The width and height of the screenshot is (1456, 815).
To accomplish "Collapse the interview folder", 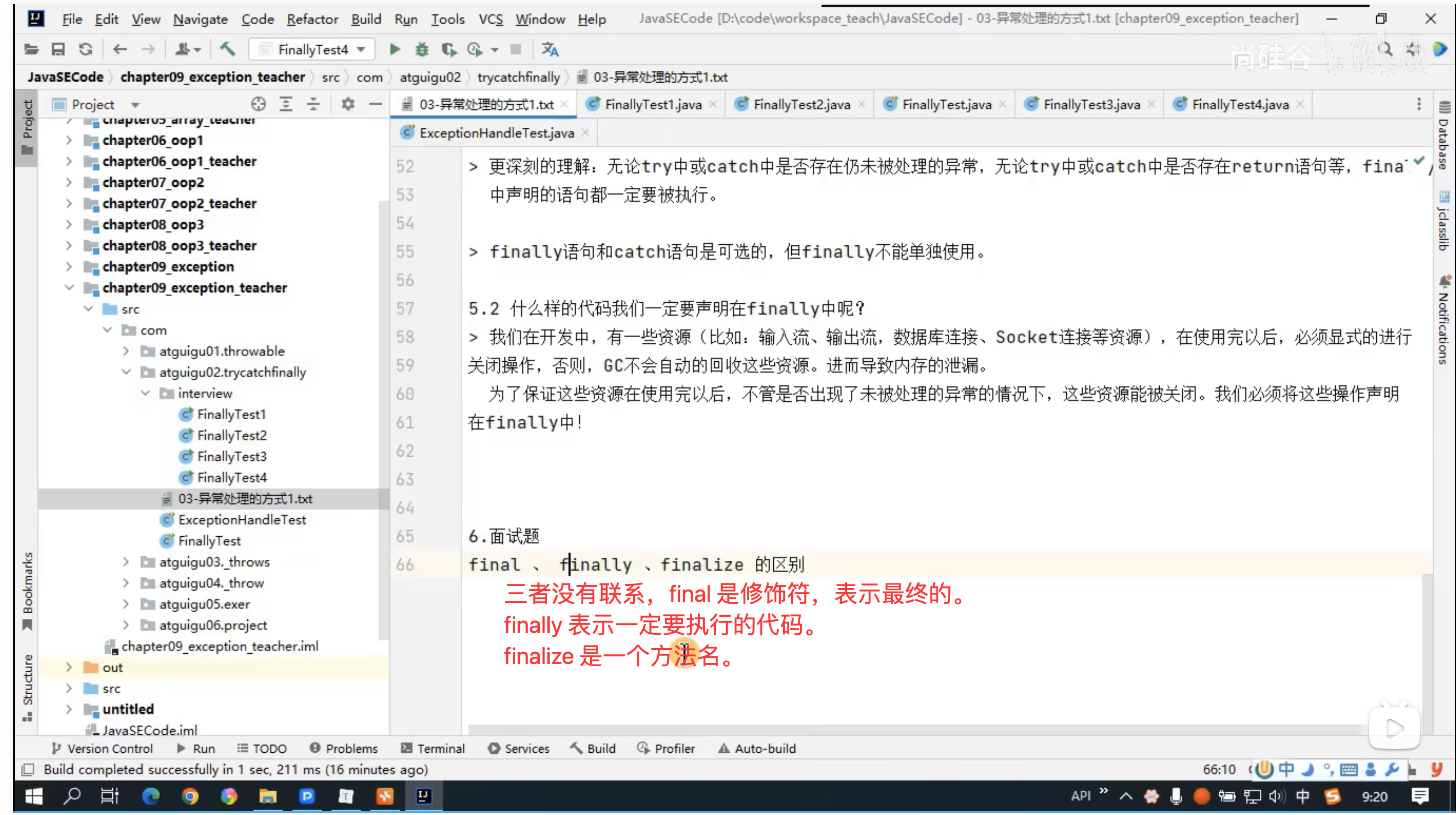I will (145, 393).
